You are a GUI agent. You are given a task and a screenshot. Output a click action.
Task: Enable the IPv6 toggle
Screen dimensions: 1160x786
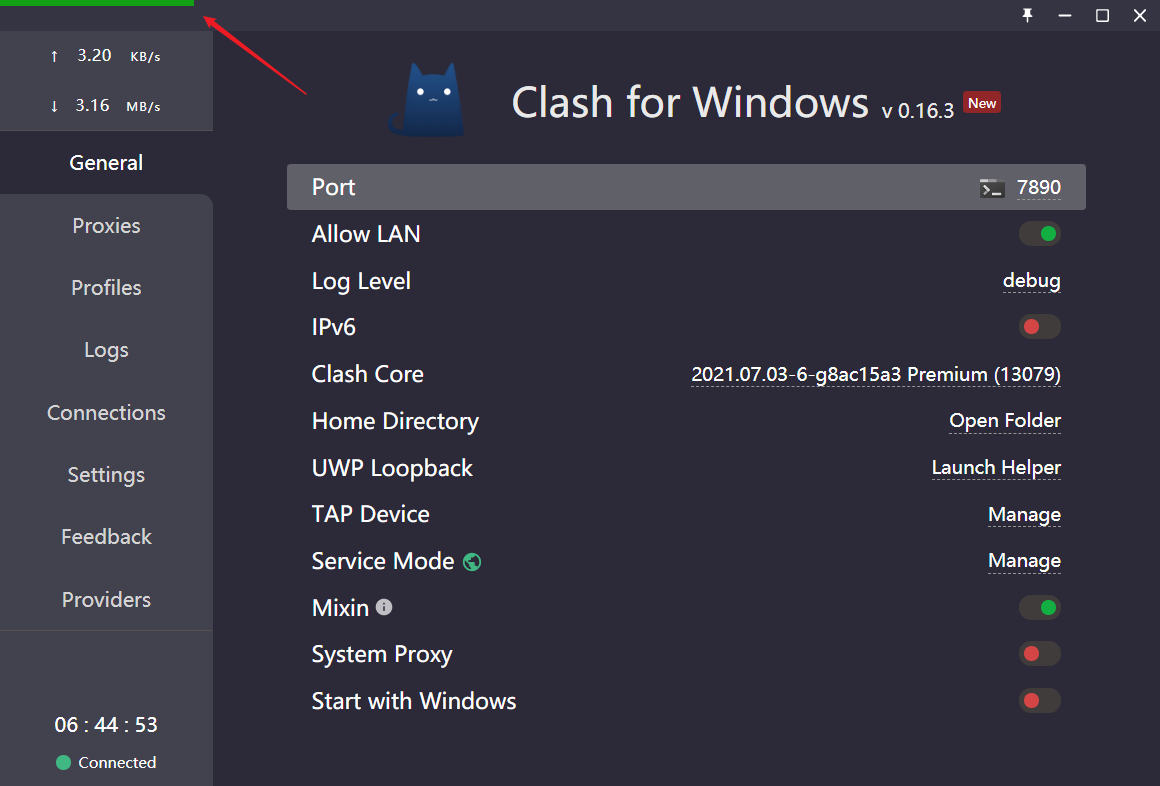1039,326
